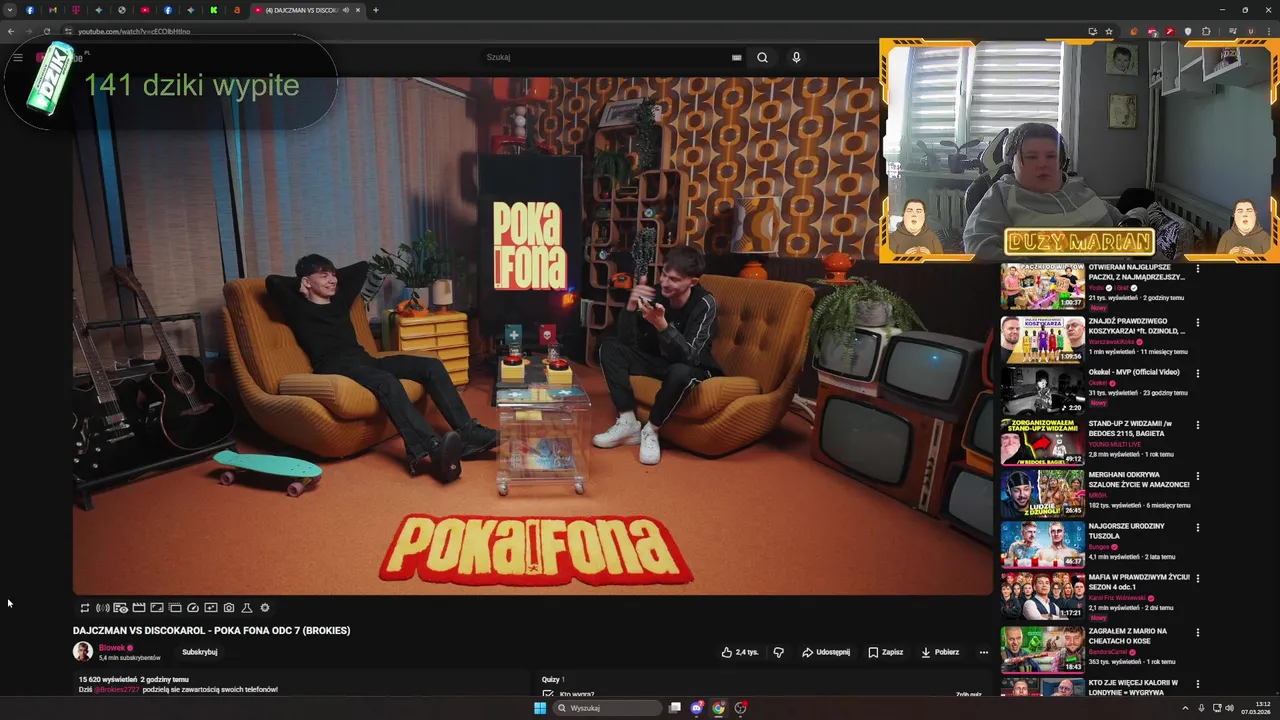Switch to the Gmail tab
The width and height of the screenshot is (1280, 720).
[x=53, y=10]
